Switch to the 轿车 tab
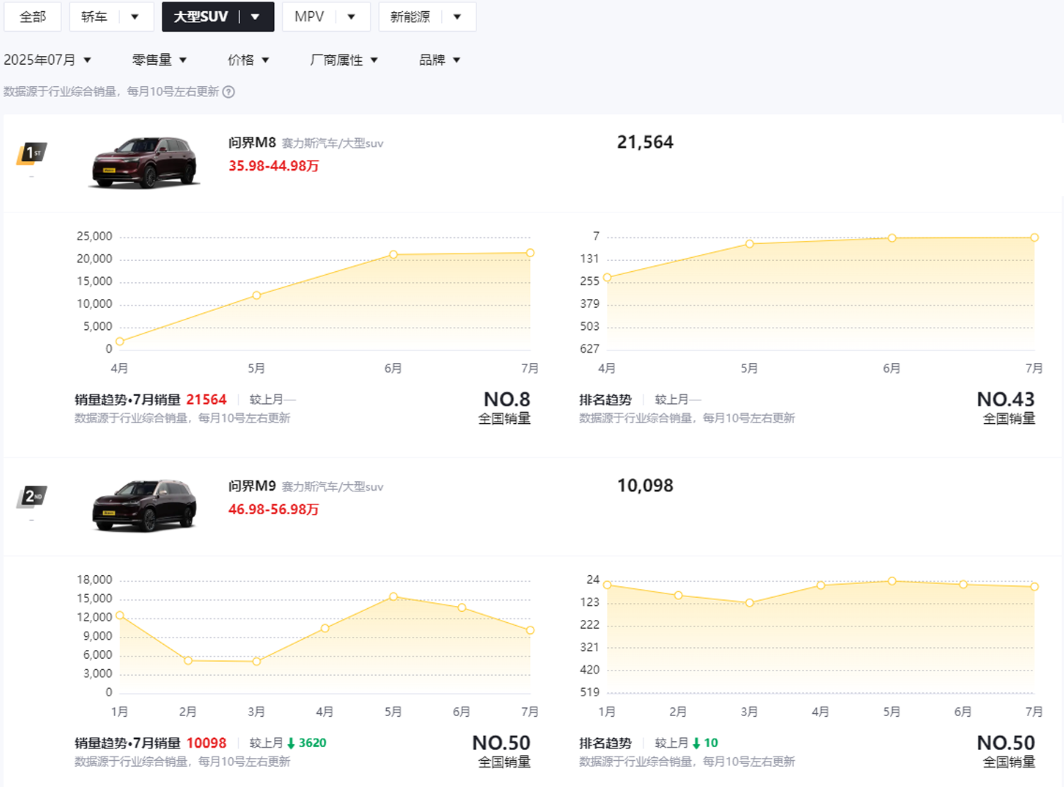The width and height of the screenshot is (1064, 787). pyautogui.click(x=94, y=17)
